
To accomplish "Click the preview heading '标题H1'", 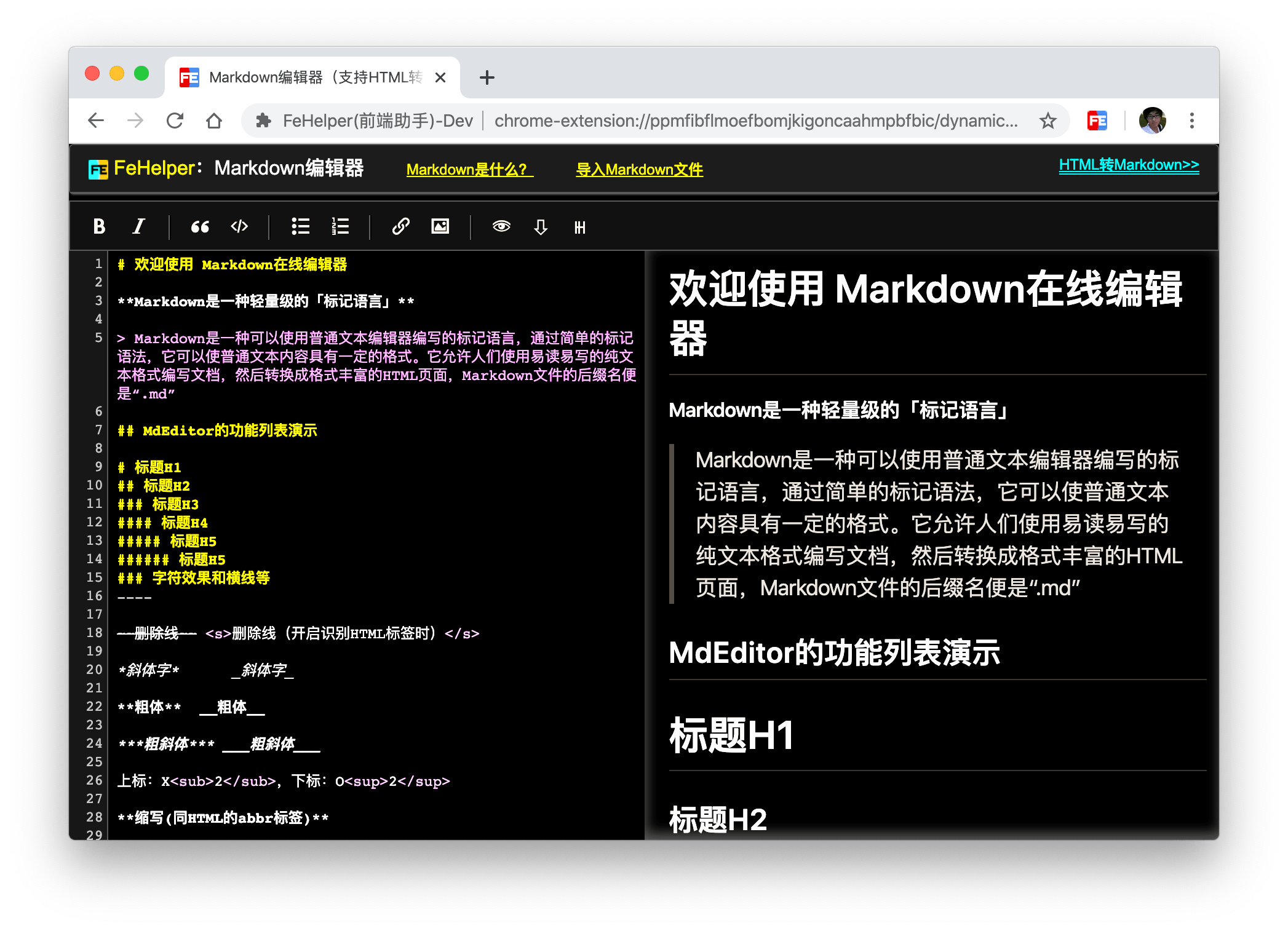I will pyautogui.click(x=732, y=735).
